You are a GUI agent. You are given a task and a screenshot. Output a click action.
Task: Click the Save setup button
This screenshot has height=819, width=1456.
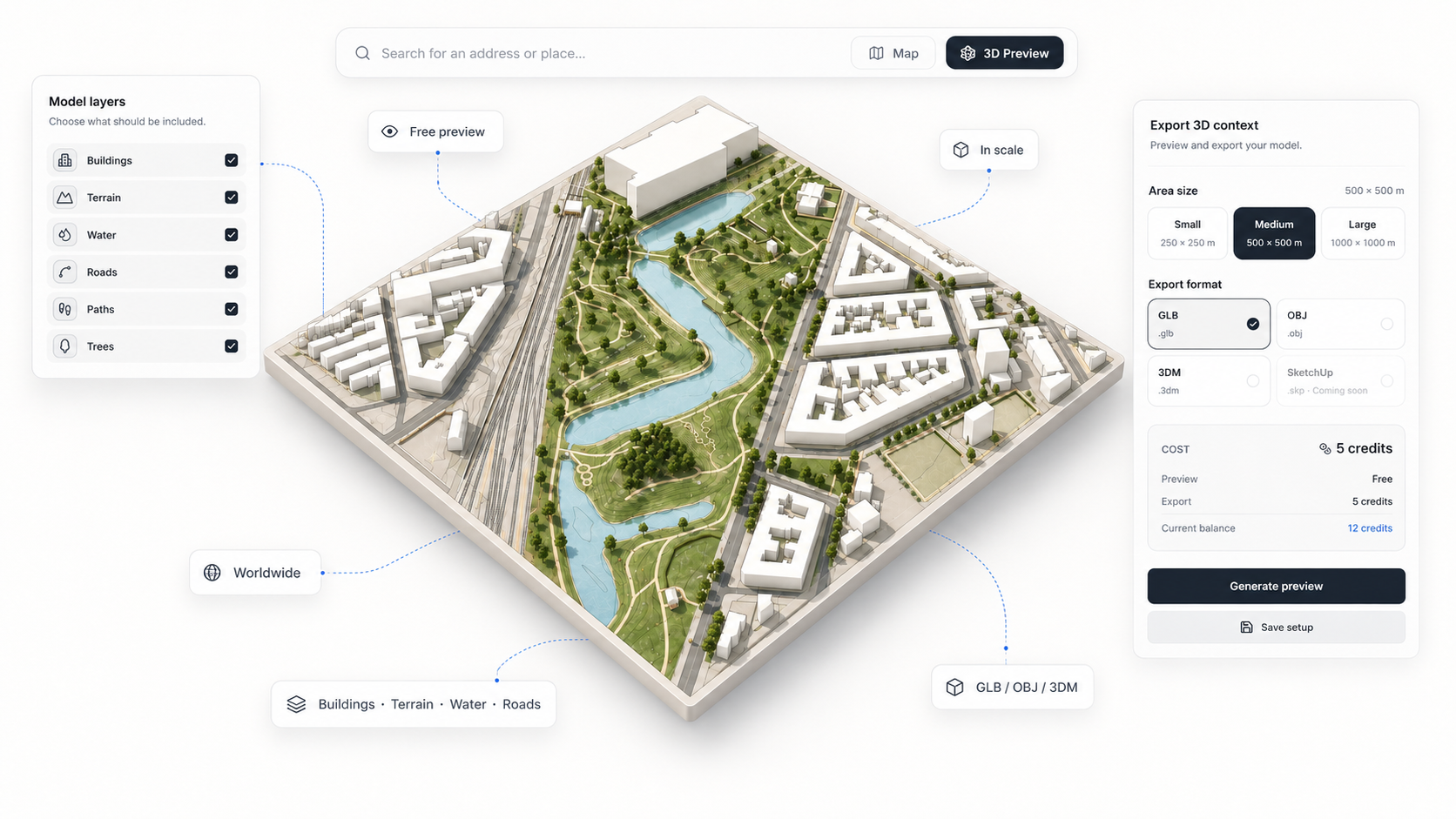click(x=1276, y=628)
